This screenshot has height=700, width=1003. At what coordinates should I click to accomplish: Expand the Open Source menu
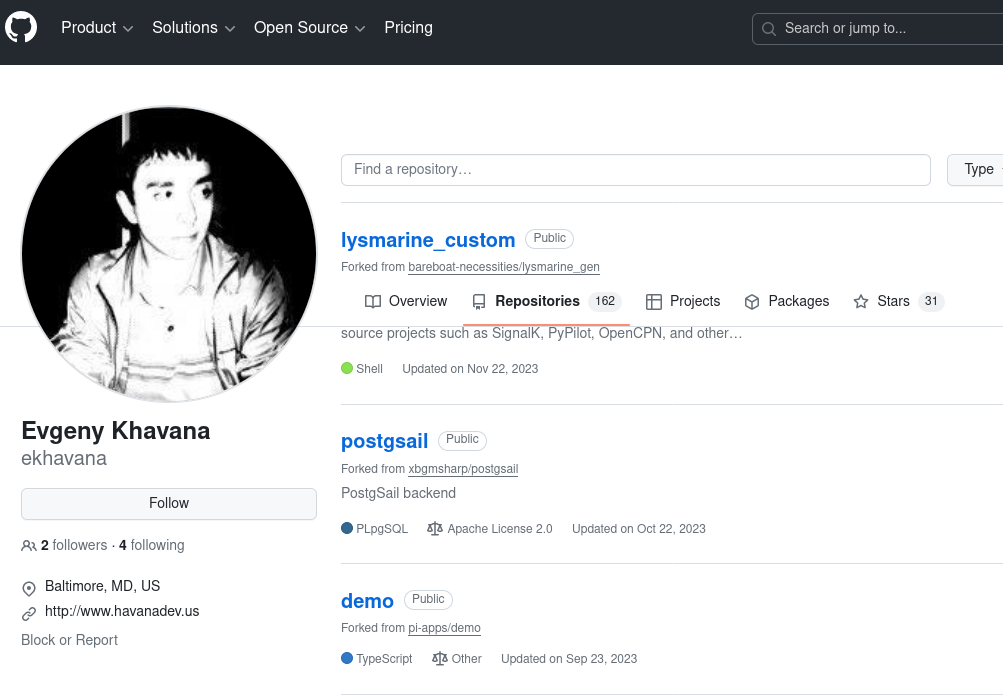[x=309, y=28]
